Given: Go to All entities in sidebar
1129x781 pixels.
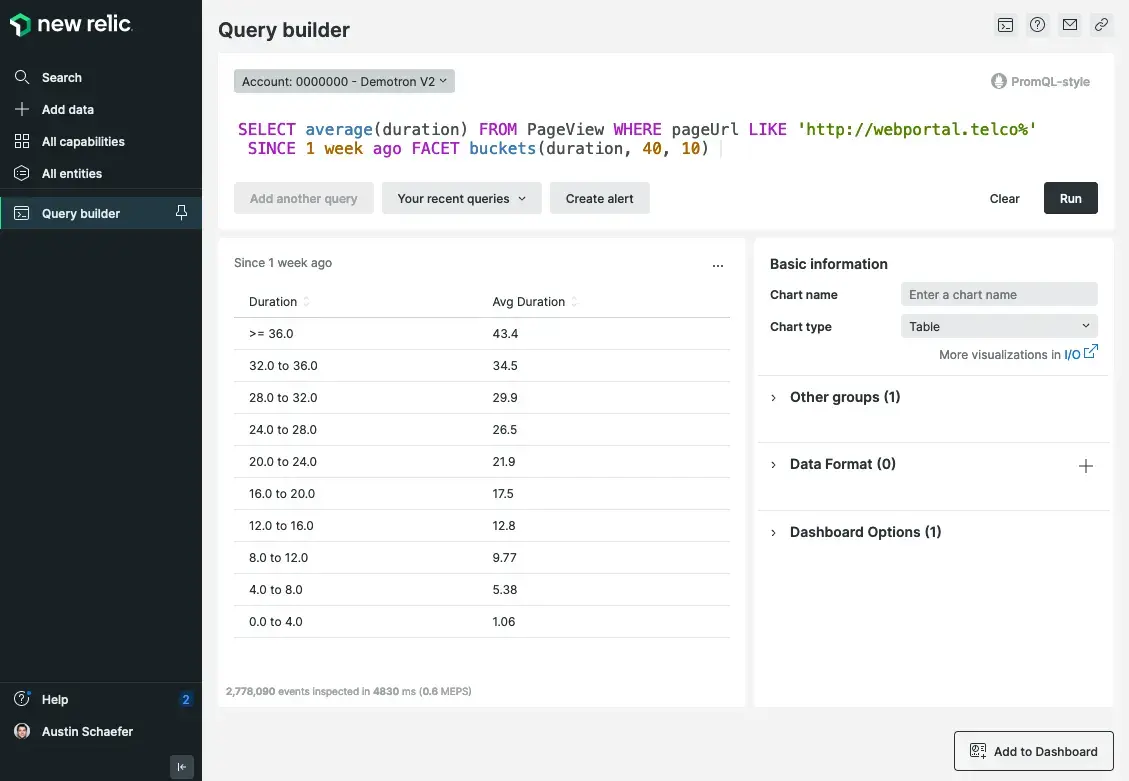Looking at the screenshot, I should [x=72, y=174].
